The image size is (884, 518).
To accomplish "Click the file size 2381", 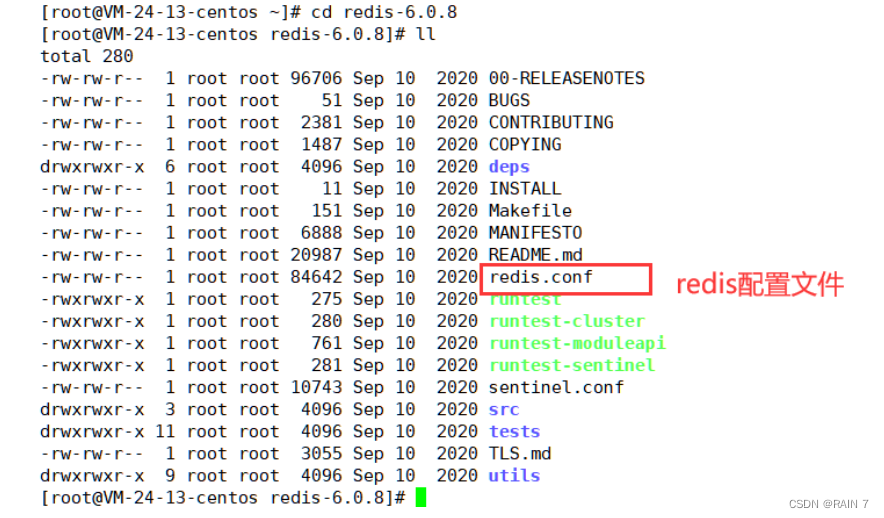I will coord(321,122).
